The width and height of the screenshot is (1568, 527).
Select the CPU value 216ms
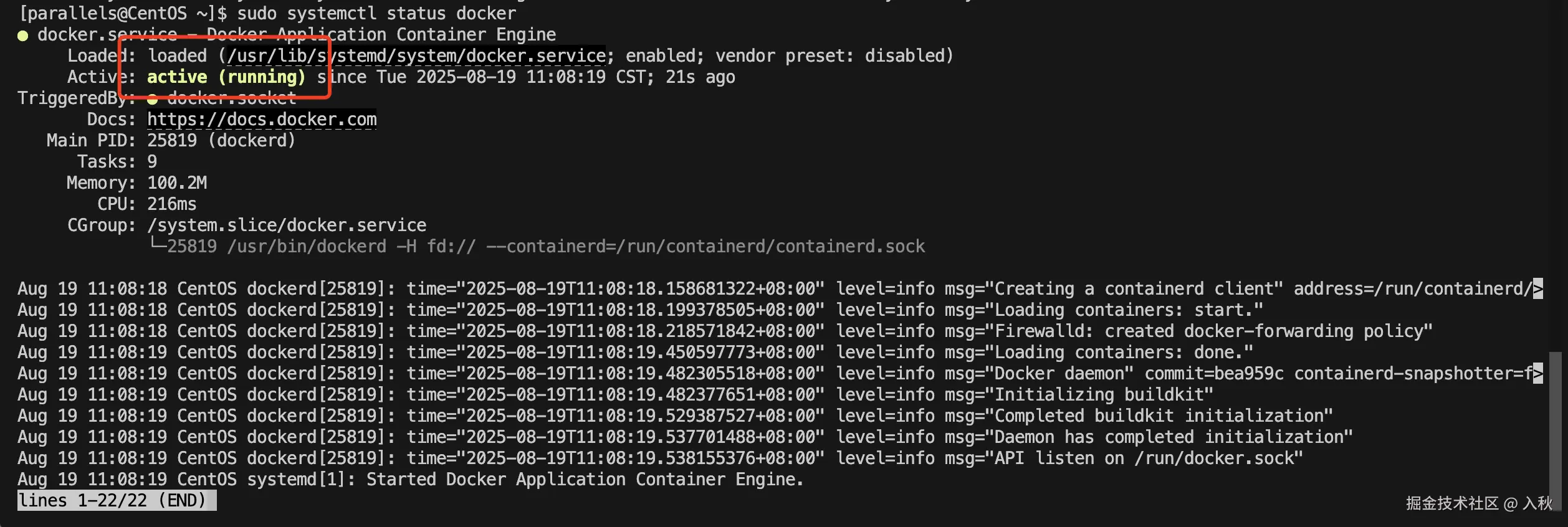(172, 204)
